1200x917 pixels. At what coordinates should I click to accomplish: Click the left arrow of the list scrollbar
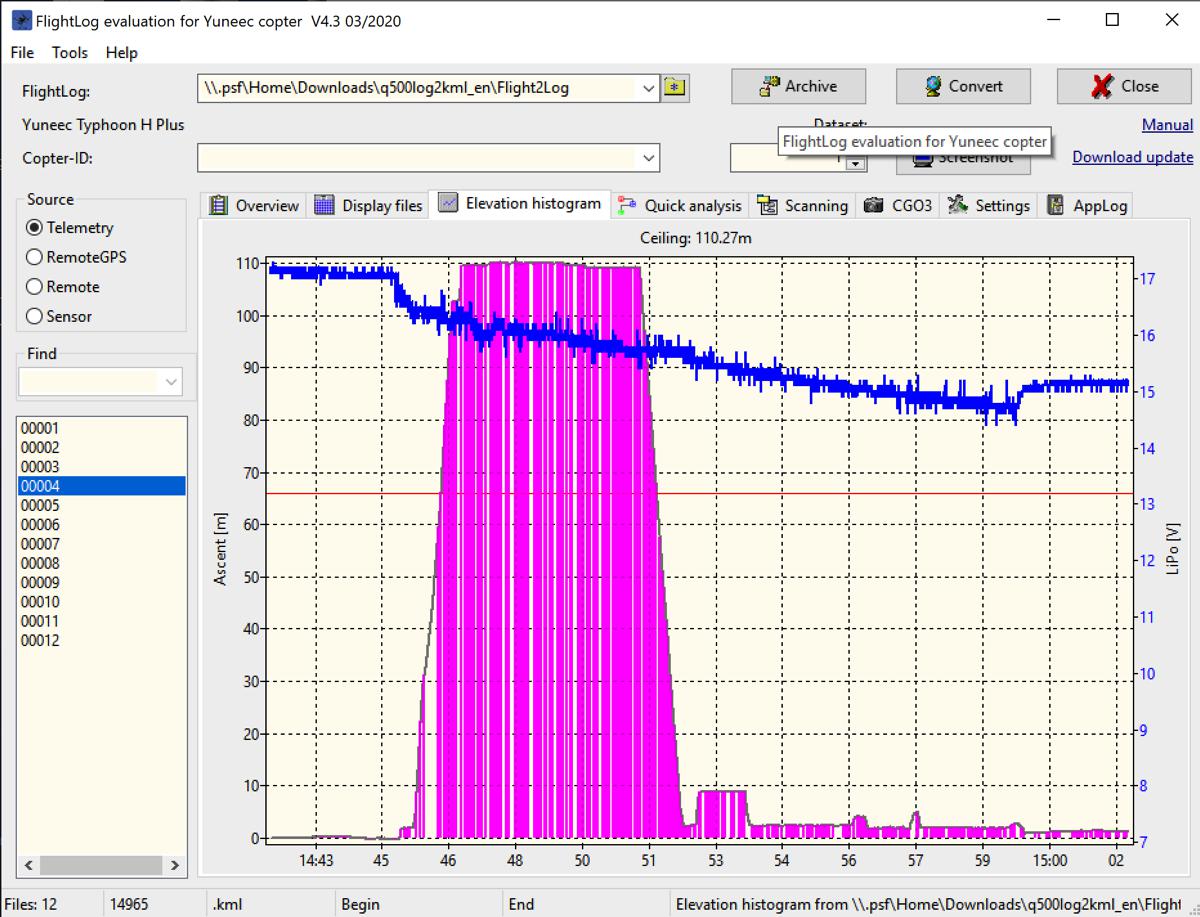28,865
